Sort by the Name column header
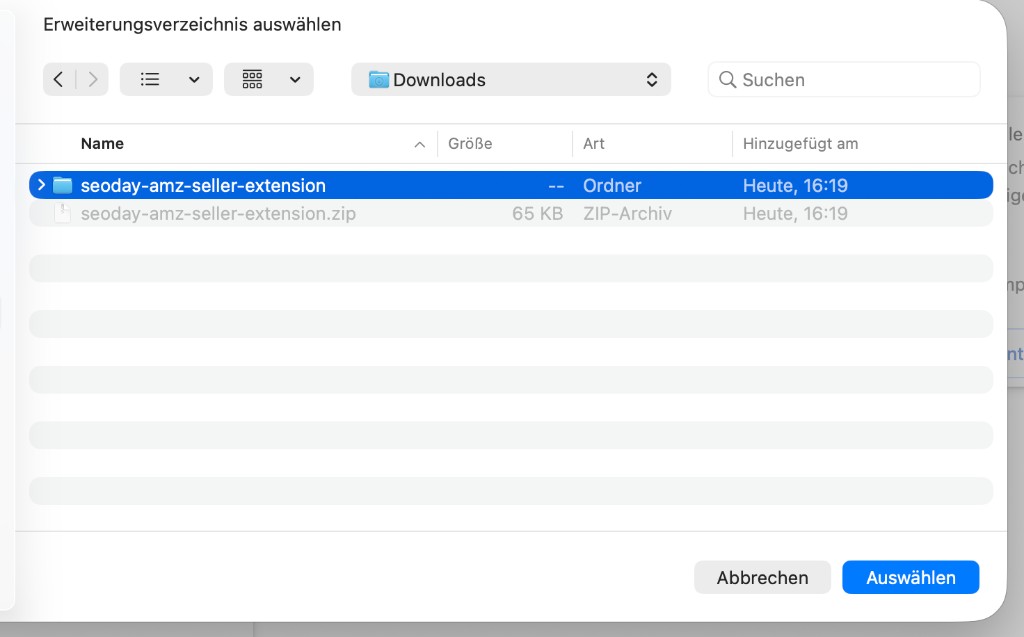 pos(103,144)
